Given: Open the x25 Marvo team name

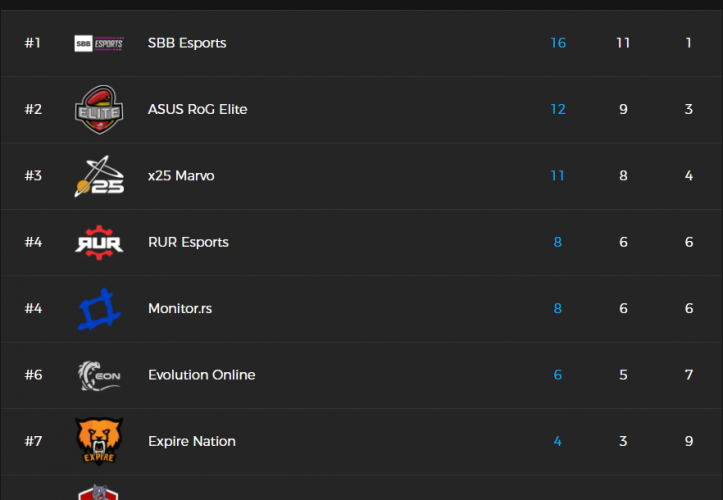Looking at the screenshot, I should 181,176.
